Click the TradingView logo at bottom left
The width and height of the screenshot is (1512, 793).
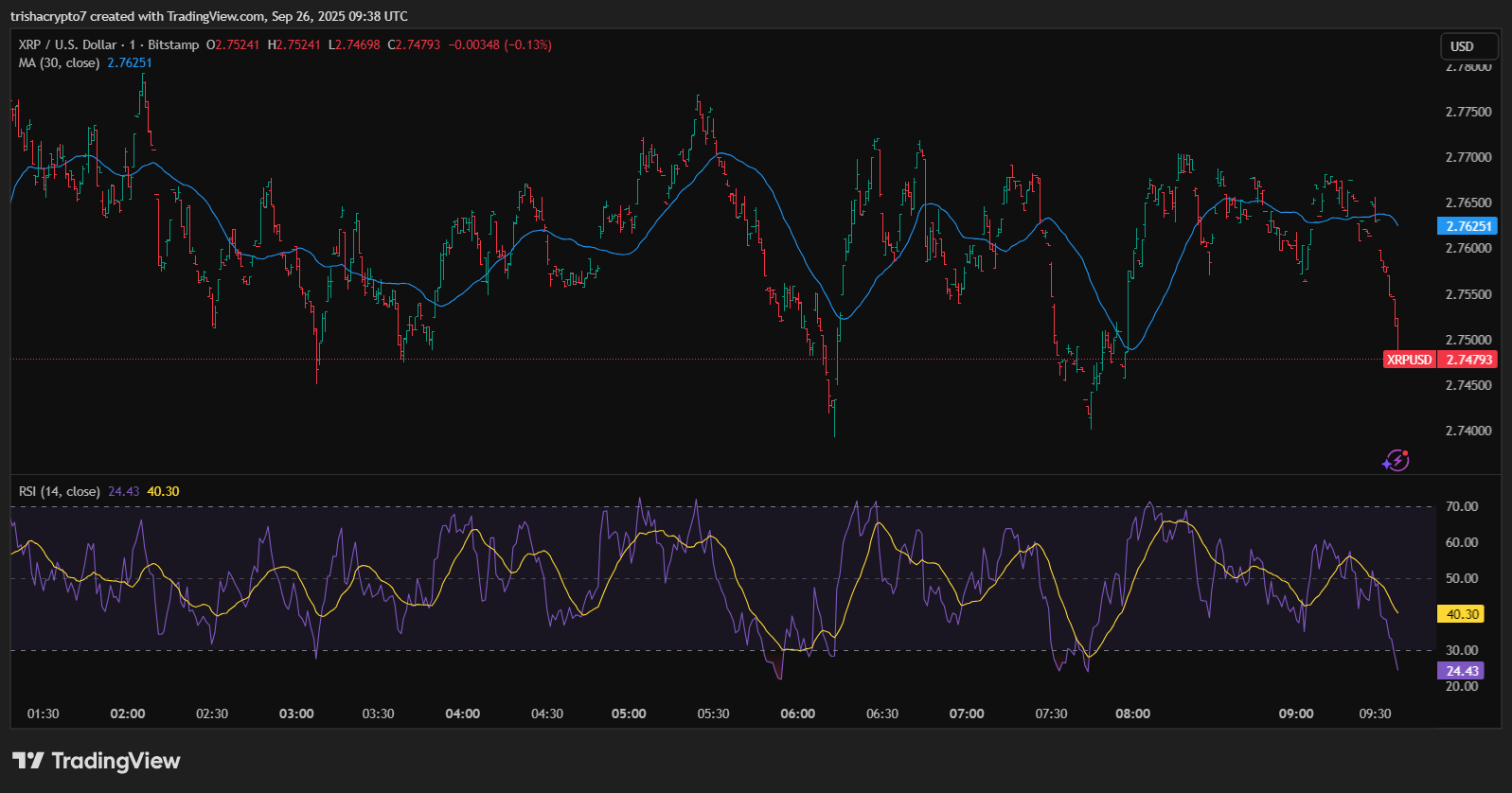coord(97,761)
